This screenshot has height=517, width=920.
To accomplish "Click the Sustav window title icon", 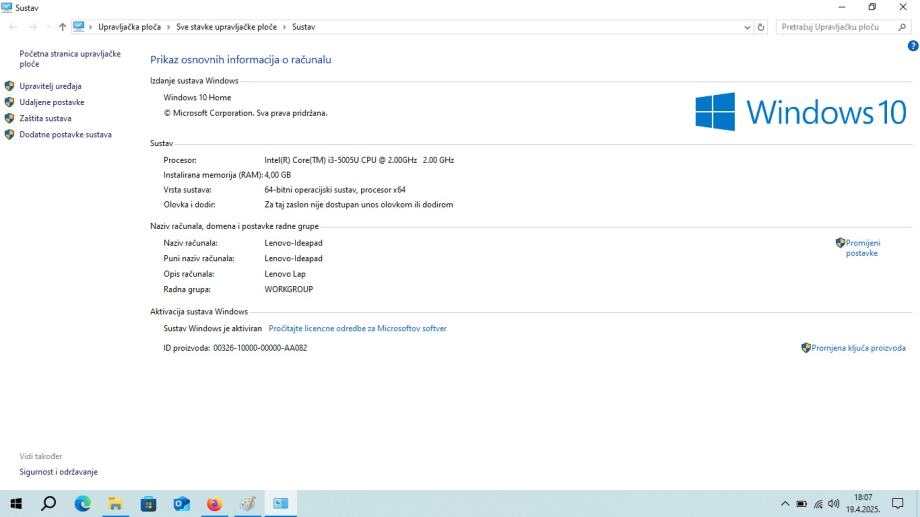I will click(7, 8).
